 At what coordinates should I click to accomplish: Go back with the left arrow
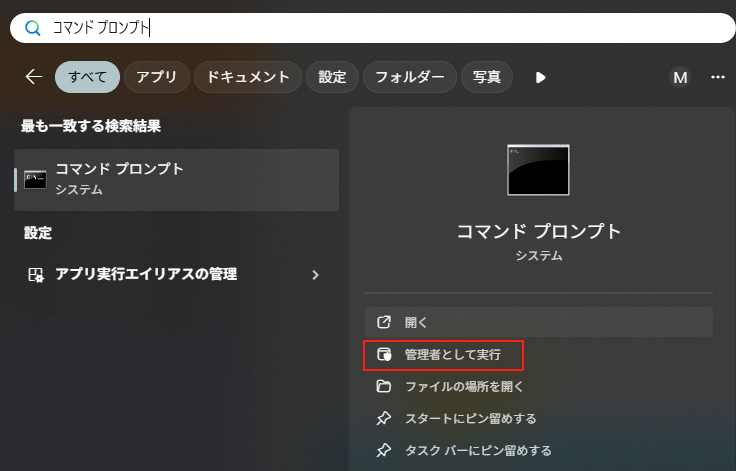click(34, 77)
